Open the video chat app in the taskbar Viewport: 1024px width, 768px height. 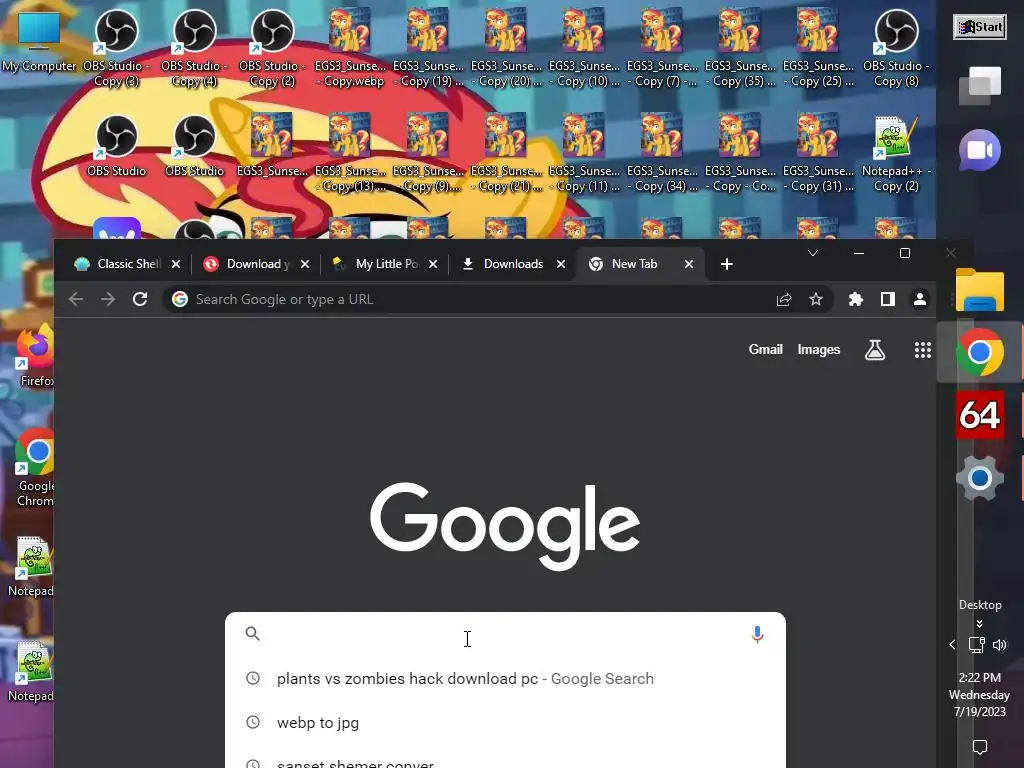tap(980, 150)
